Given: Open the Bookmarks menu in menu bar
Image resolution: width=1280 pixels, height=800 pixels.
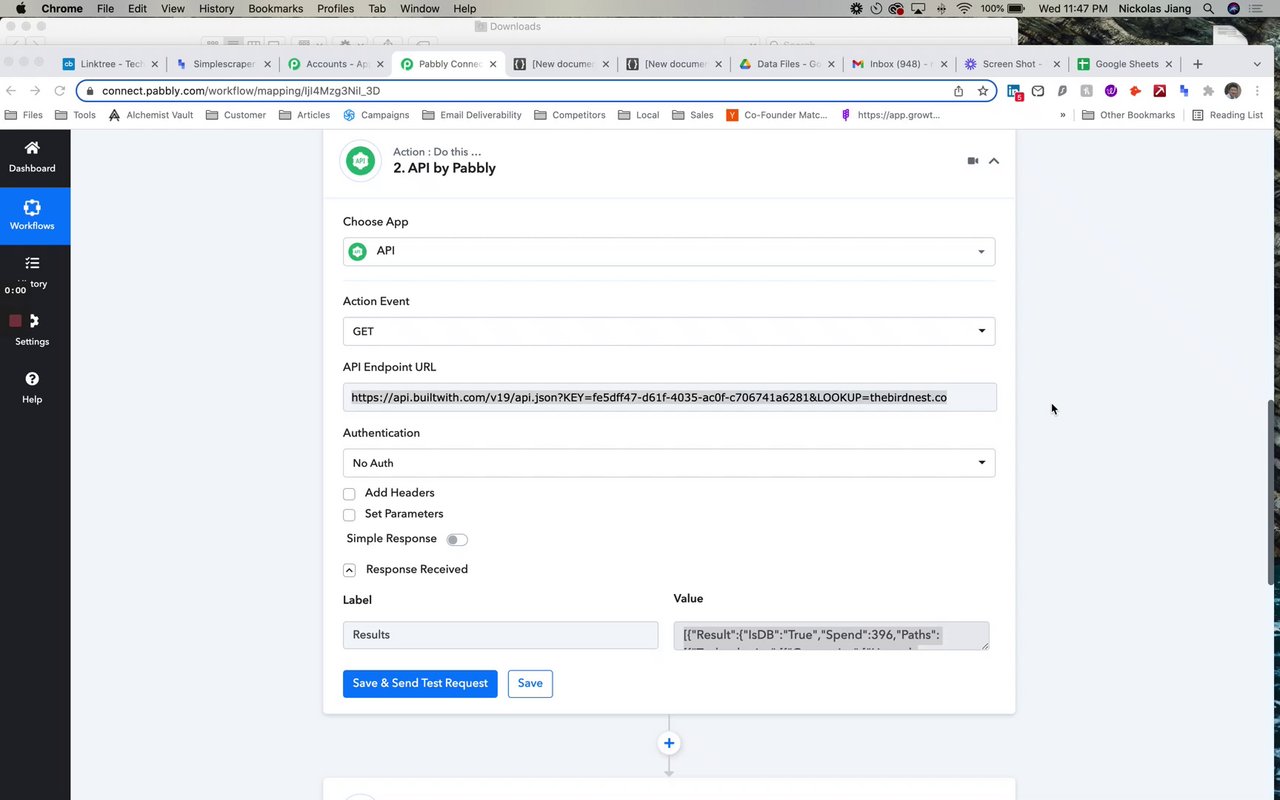Looking at the screenshot, I should point(275,9).
